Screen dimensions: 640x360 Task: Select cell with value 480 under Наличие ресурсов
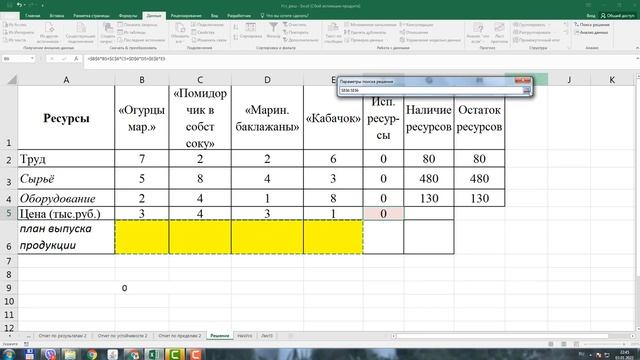[429, 178]
